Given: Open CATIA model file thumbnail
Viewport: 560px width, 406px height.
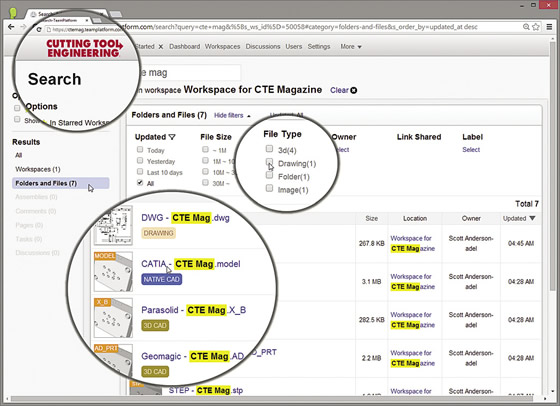Looking at the screenshot, I should click(x=113, y=272).
